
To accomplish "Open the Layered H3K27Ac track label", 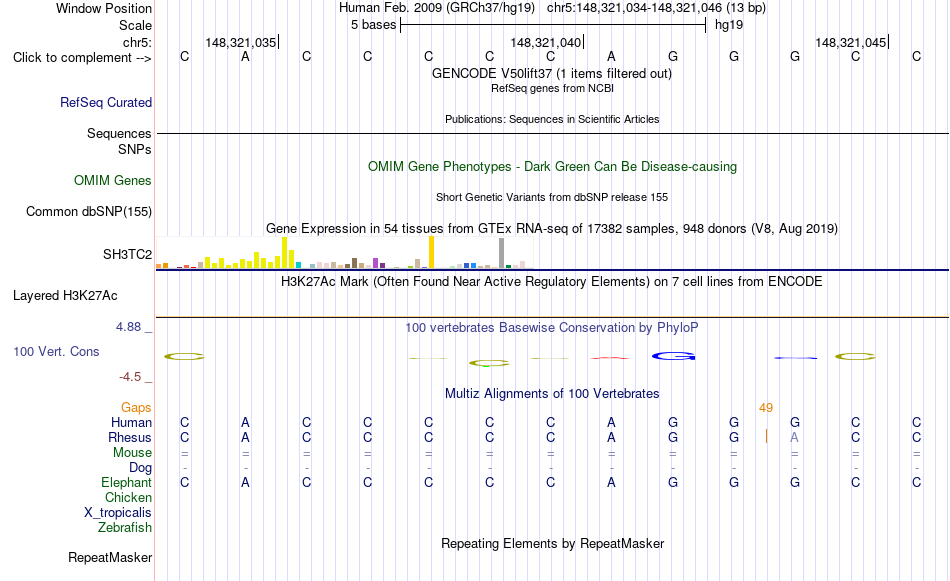I will [65, 296].
